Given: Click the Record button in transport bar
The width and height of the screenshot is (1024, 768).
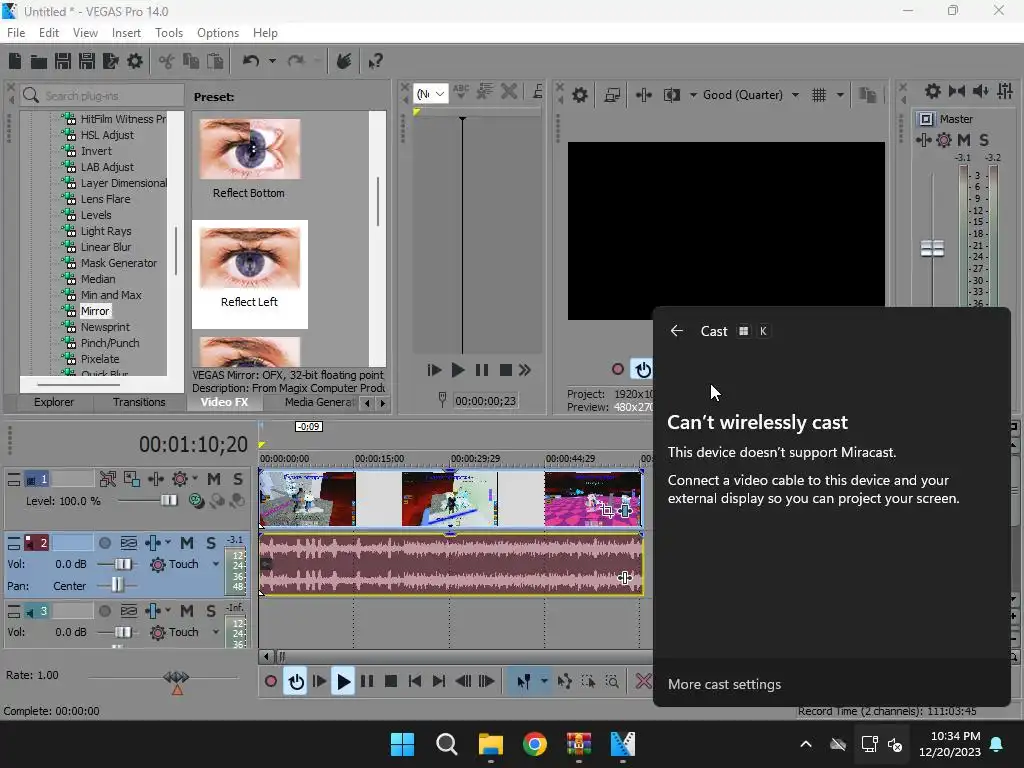Looking at the screenshot, I should 270,682.
